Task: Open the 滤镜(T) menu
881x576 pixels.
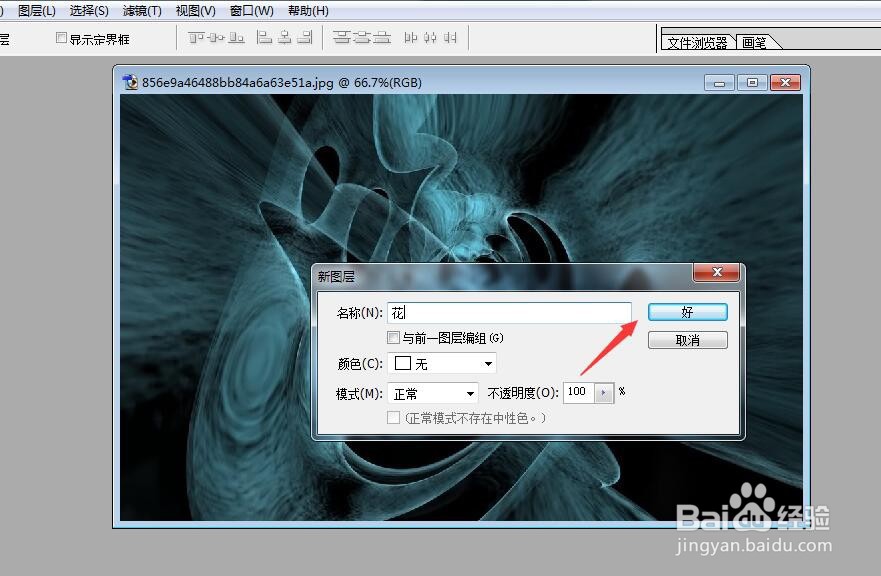Action: point(142,11)
